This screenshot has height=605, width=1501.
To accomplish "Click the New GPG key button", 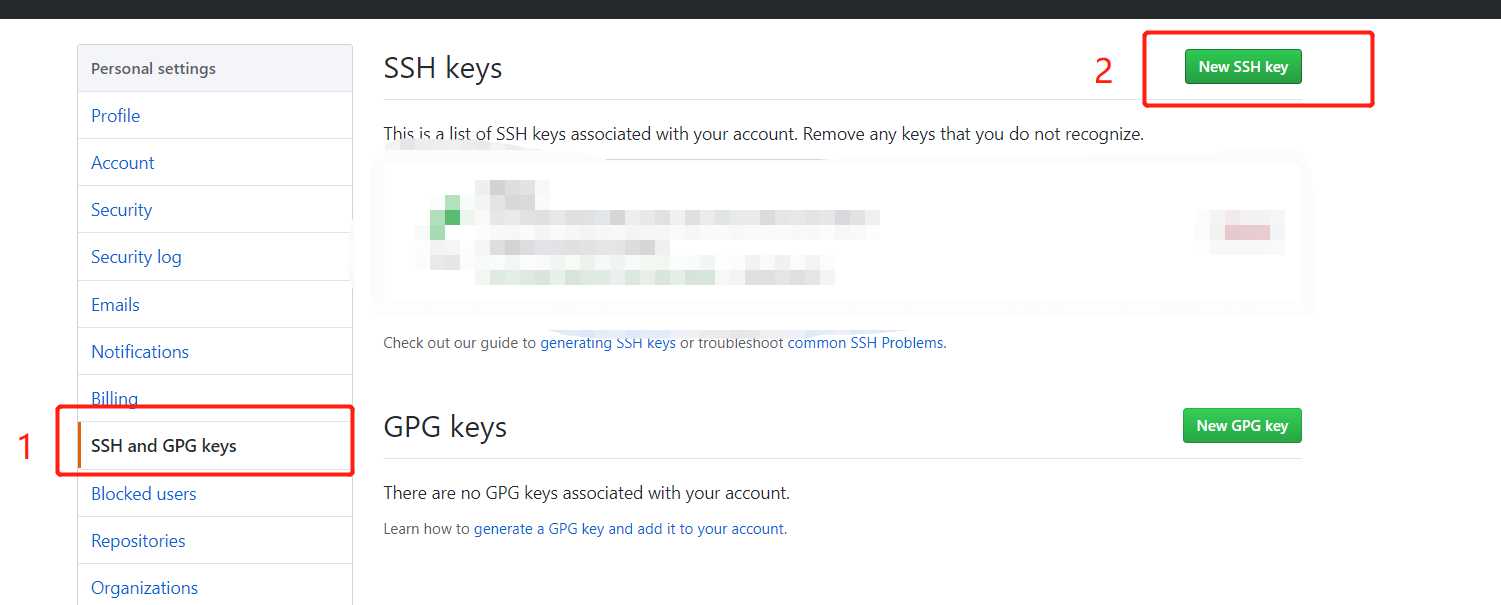I will pos(1242,425).
